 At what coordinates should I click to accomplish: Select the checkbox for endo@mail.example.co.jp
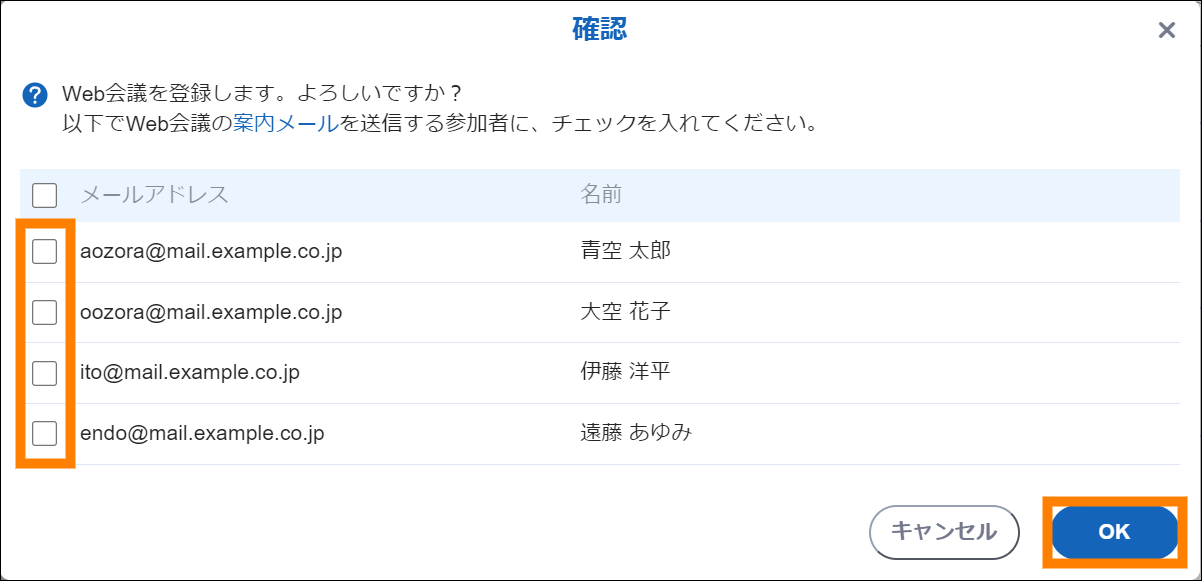[x=45, y=433]
